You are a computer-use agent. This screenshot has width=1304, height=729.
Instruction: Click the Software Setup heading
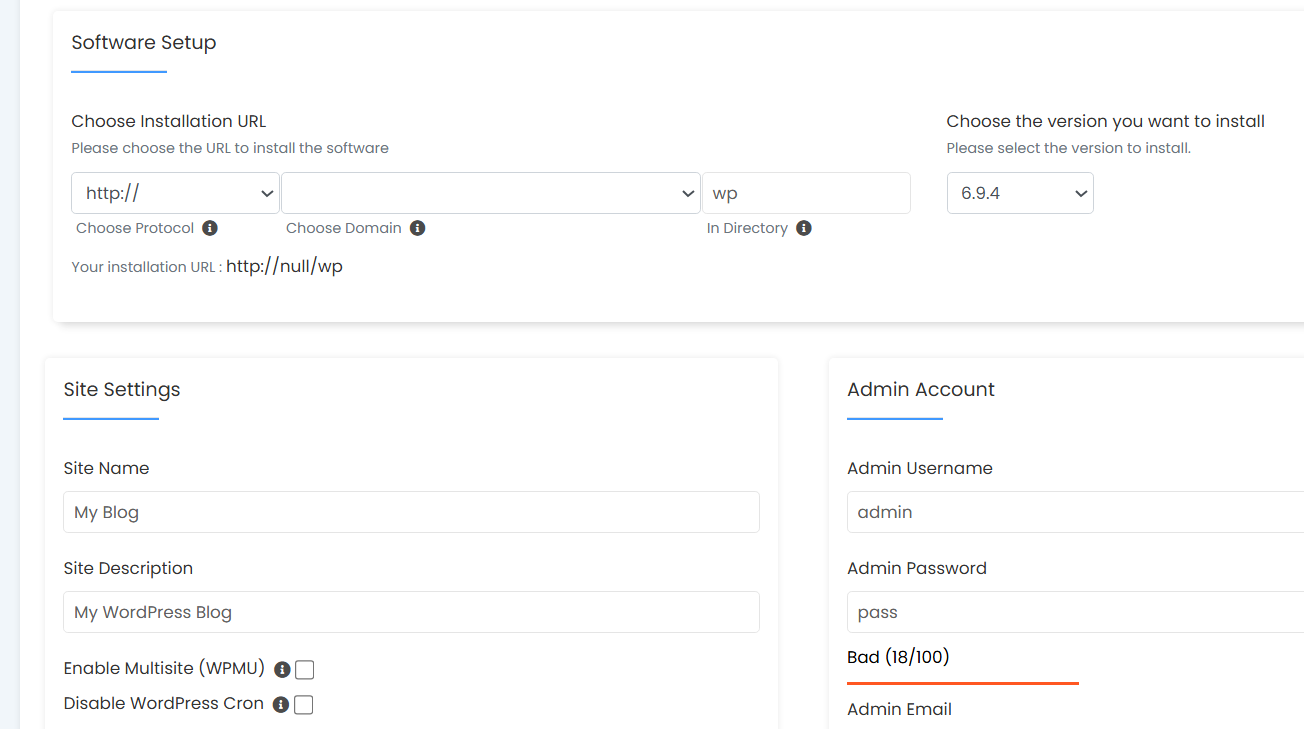click(144, 42)
